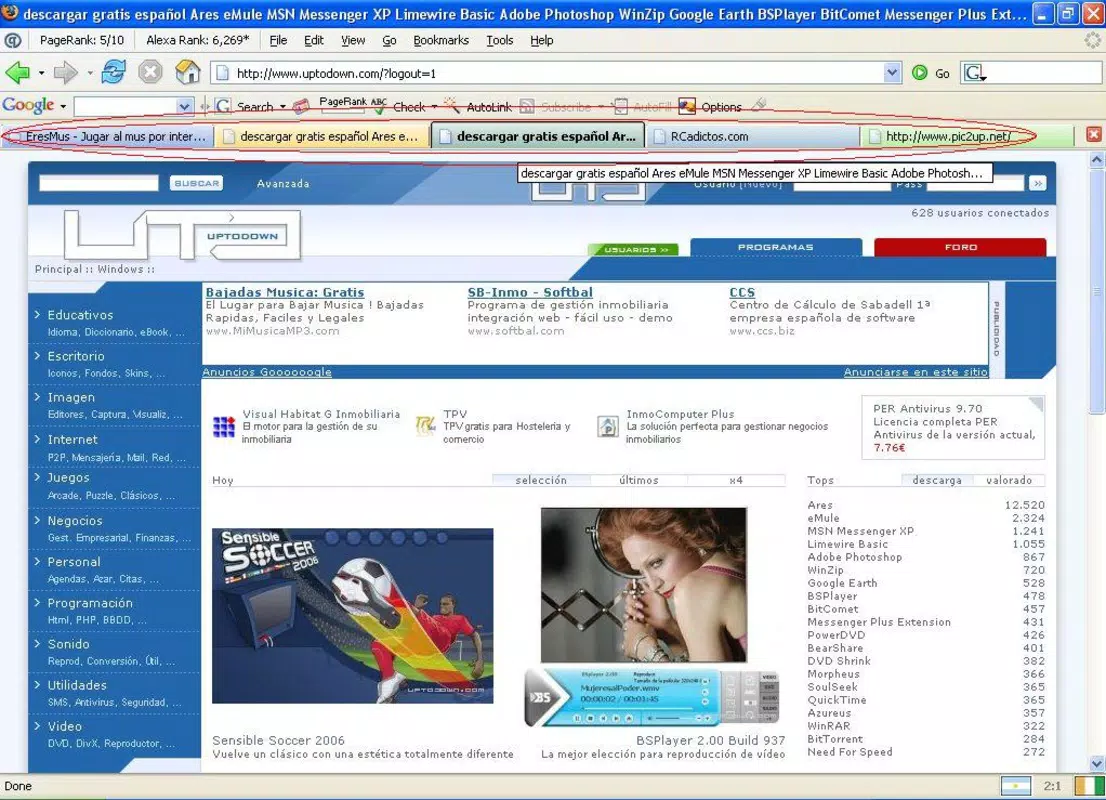This screenshot has width=1106, height=800.
Task: Open the browser home page icon
Action: coord(188,72)
